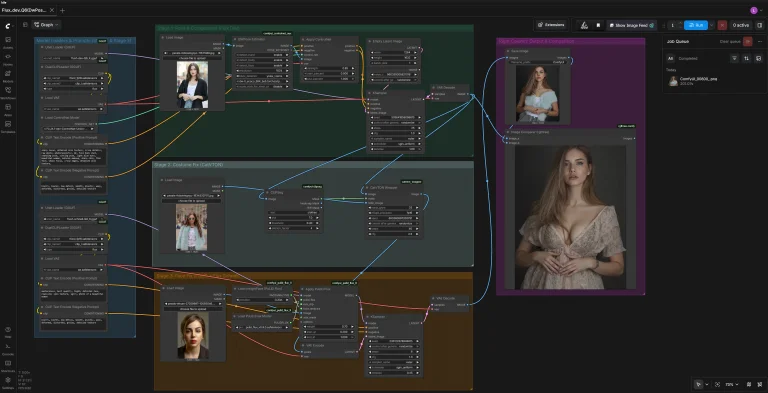
Task: Click the width field in Empty Latent Image
Action: tap(394, 52)
